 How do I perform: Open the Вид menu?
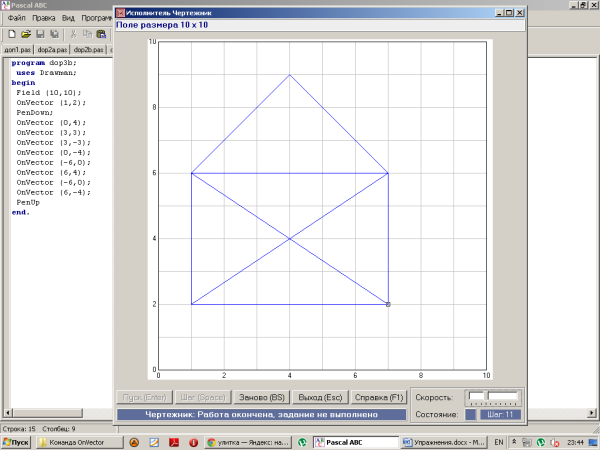[68, 19]
